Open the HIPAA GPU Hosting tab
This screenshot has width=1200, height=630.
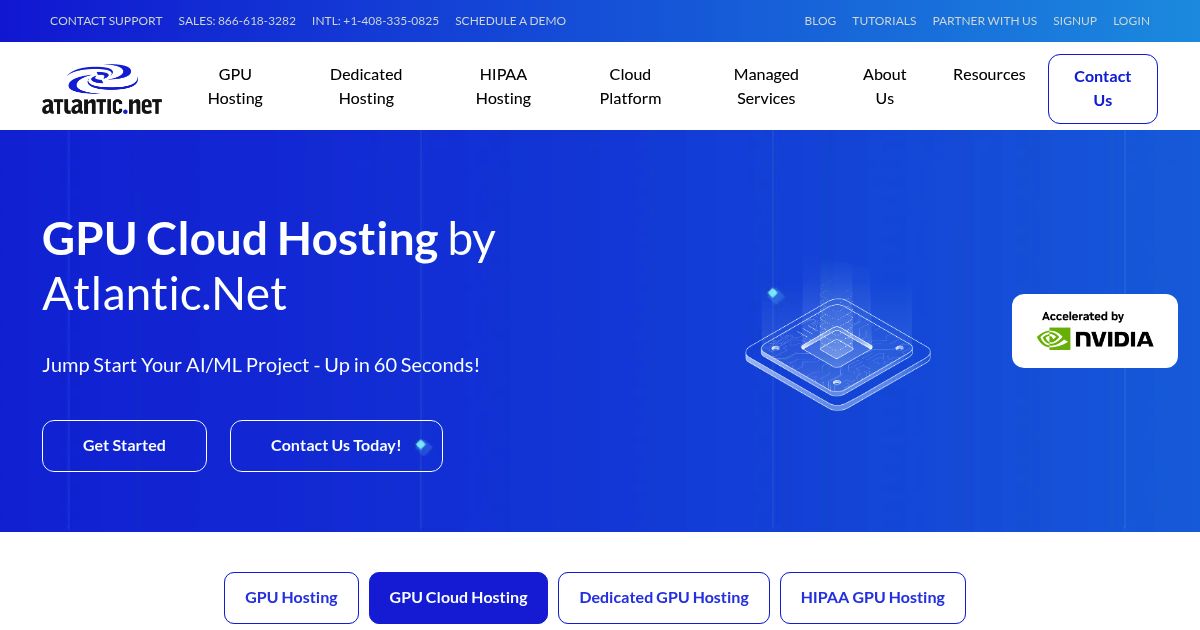pos(872,597)
